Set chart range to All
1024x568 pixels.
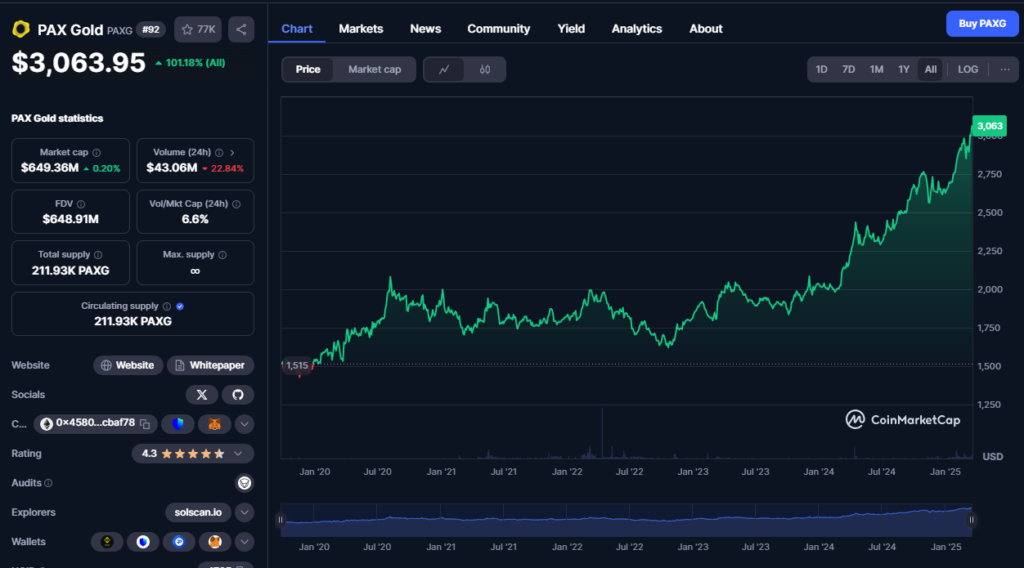point(931,69)
